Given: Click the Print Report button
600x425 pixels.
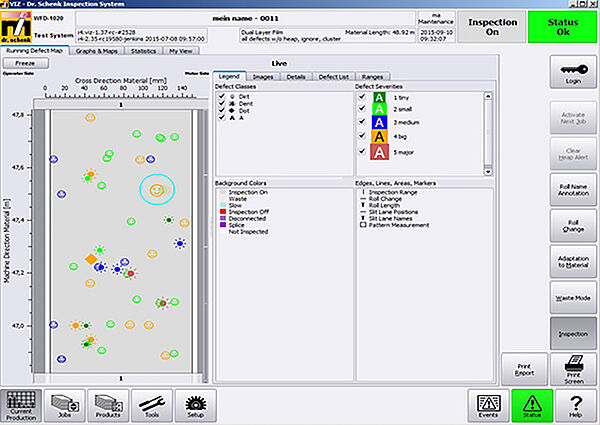Looking at the screenshot, I should (525, 369).
